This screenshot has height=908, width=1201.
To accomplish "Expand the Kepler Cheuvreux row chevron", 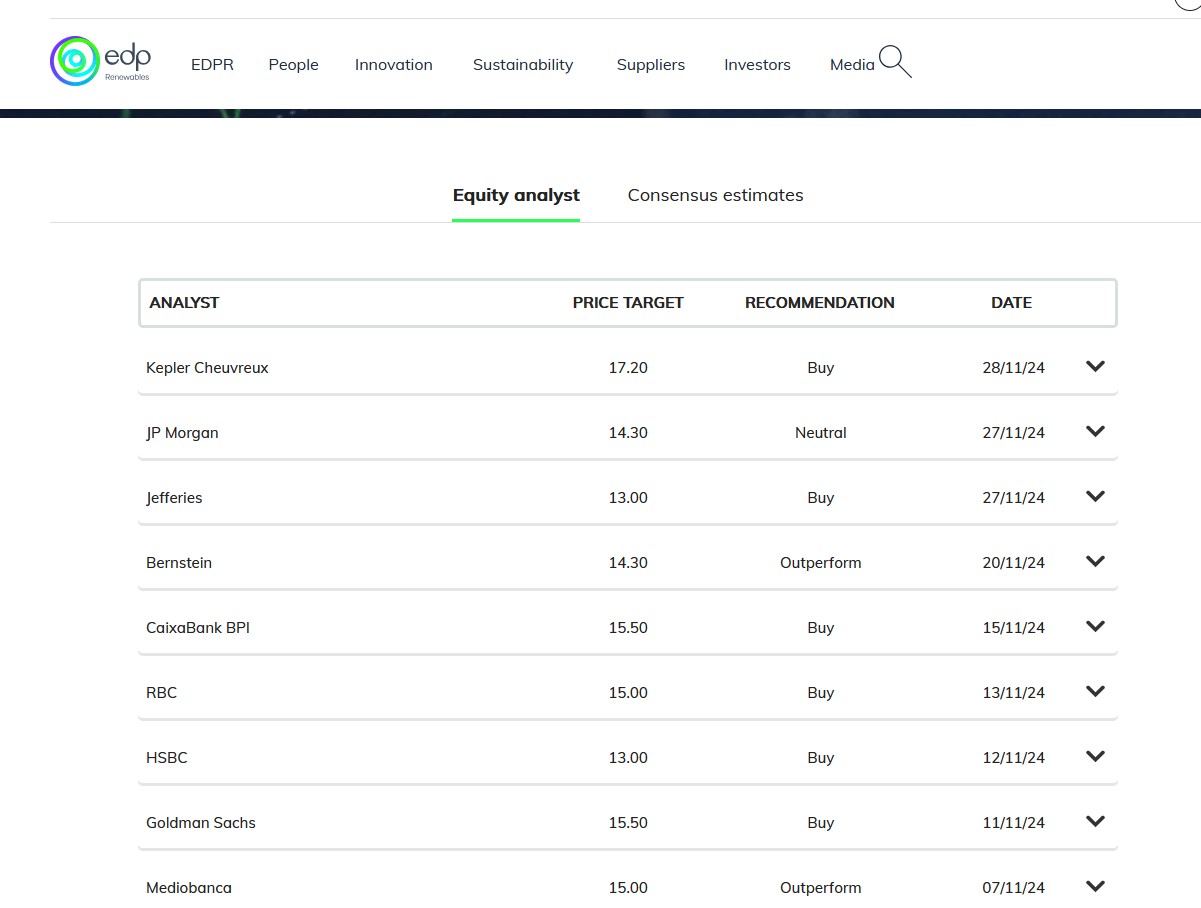I will point(1095,367).
